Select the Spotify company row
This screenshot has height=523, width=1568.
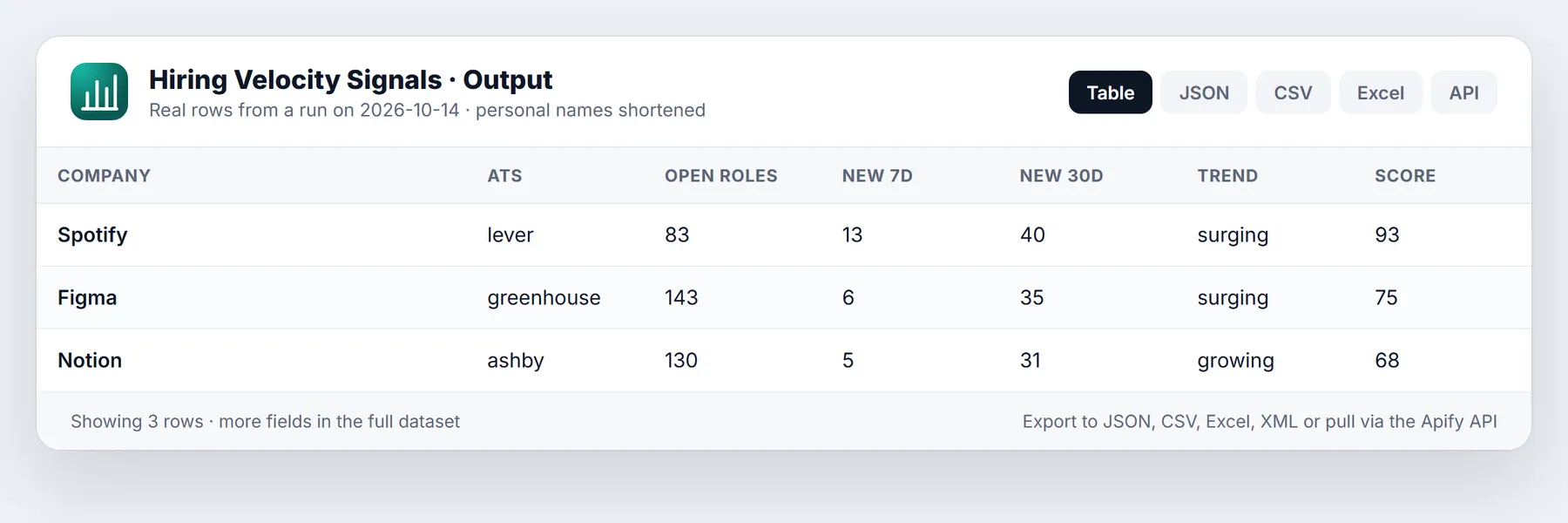(784, 235)
